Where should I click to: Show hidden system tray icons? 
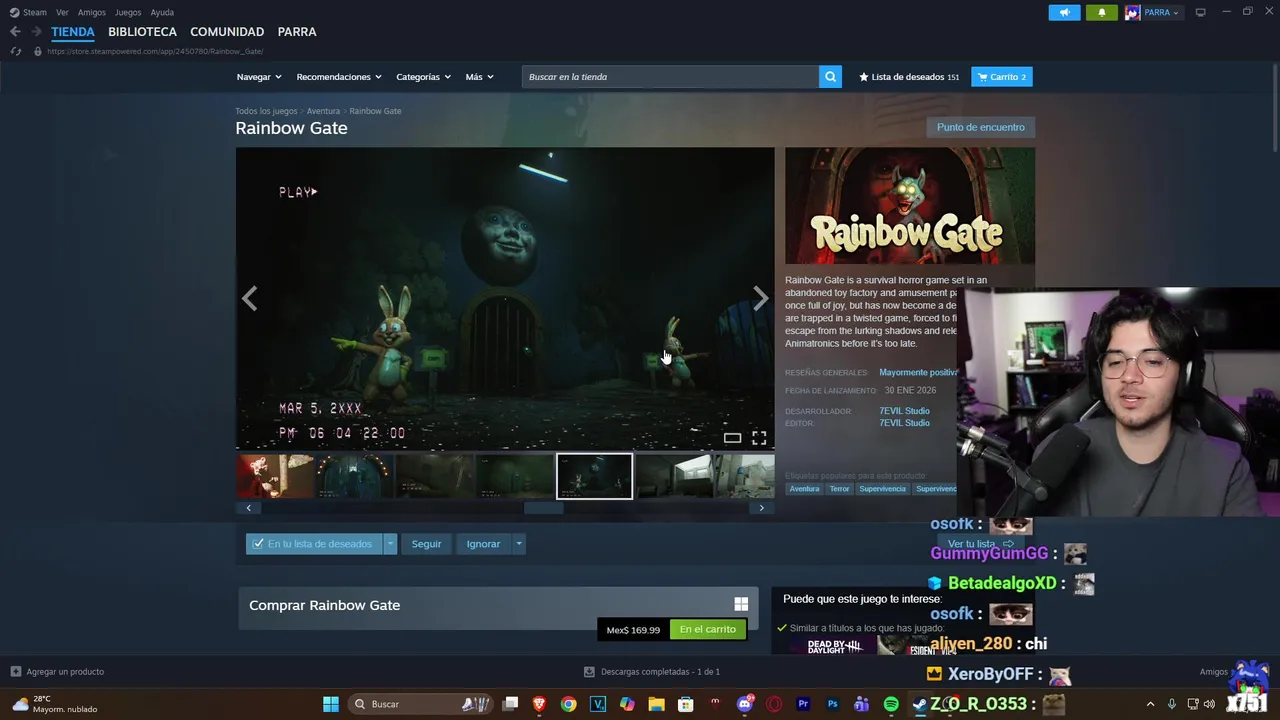coord(1150,704)
